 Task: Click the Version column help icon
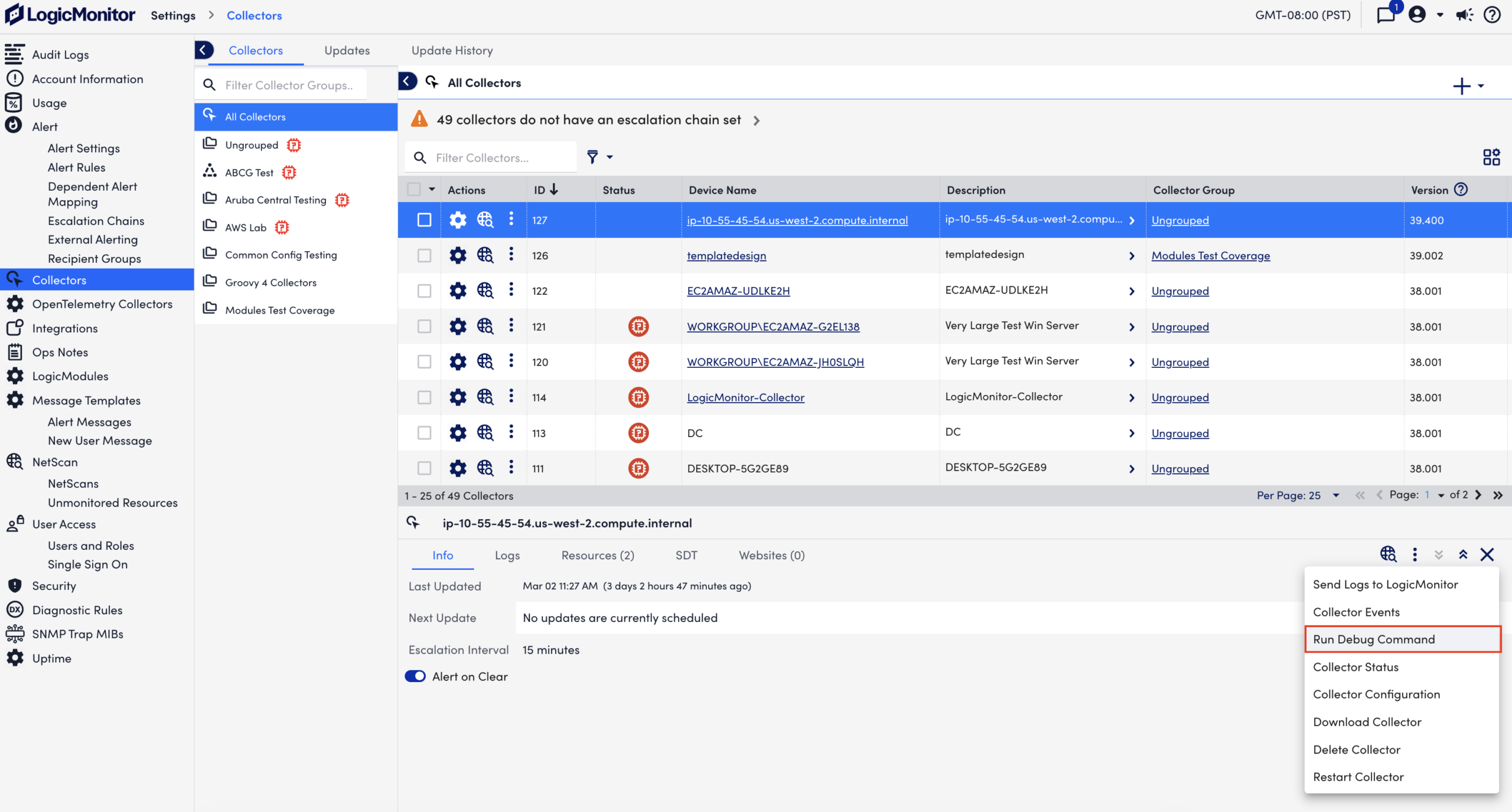pos(1461,190)
